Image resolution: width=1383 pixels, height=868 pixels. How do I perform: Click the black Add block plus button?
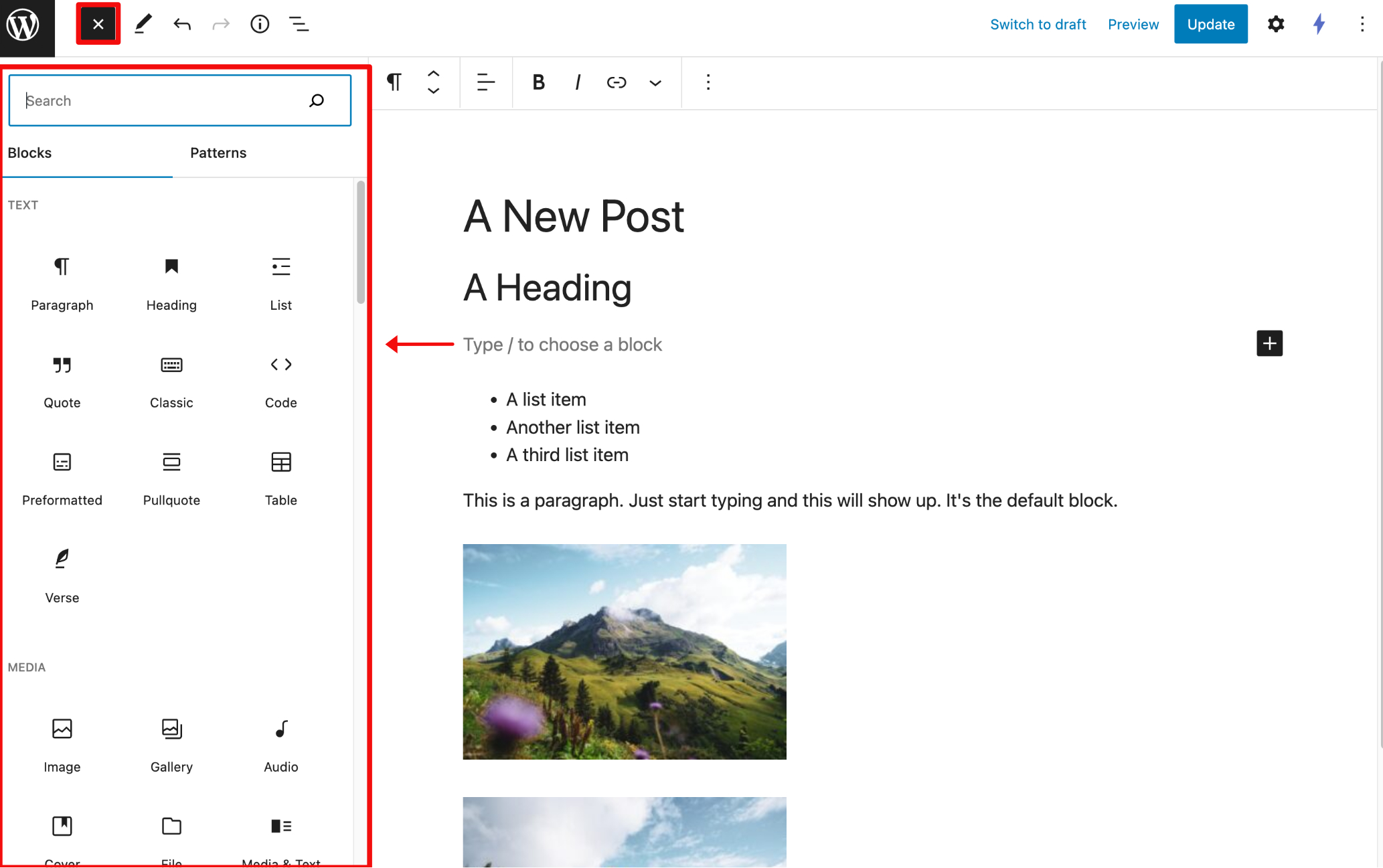(x=1269, y=344)
